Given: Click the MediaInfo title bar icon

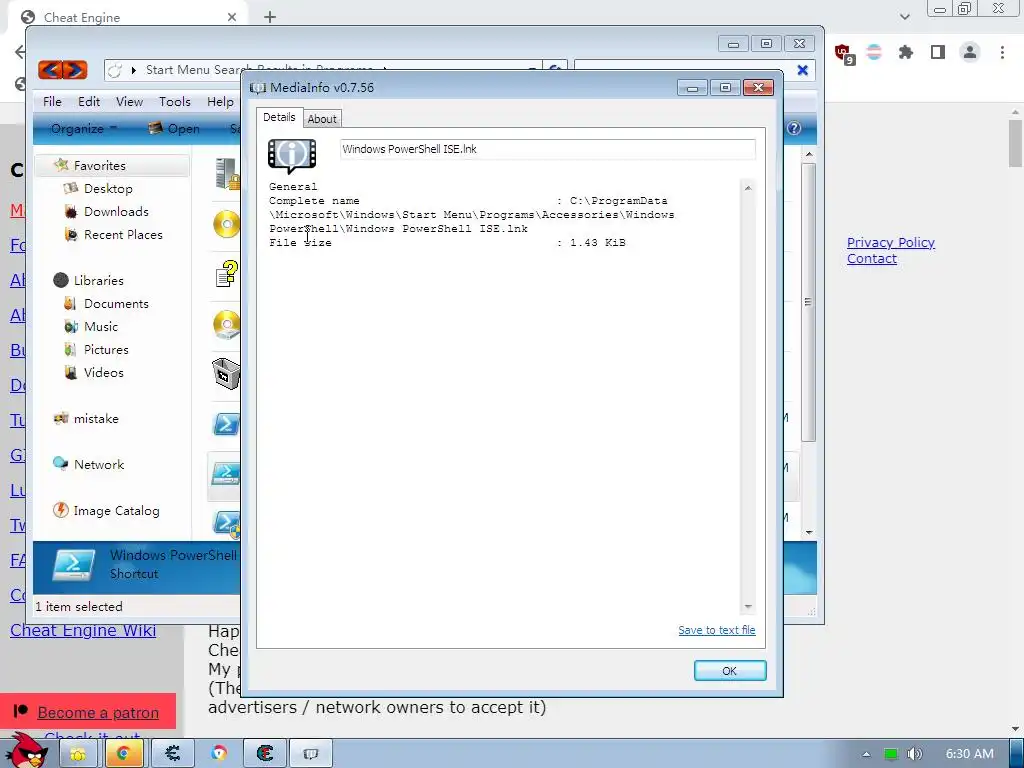Looking at the screenshot, I should (x=258, y=88).
